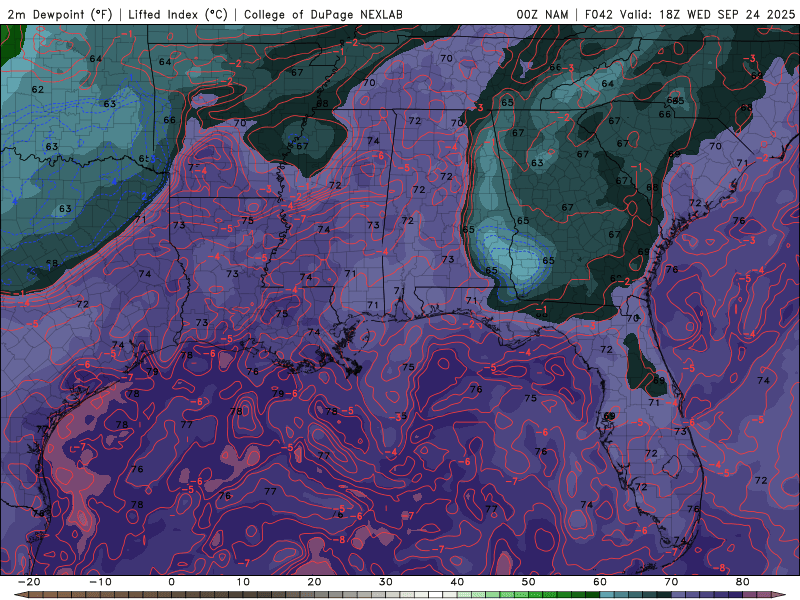Click the "College of DuPage NEXLAB" label

point(323,15)
